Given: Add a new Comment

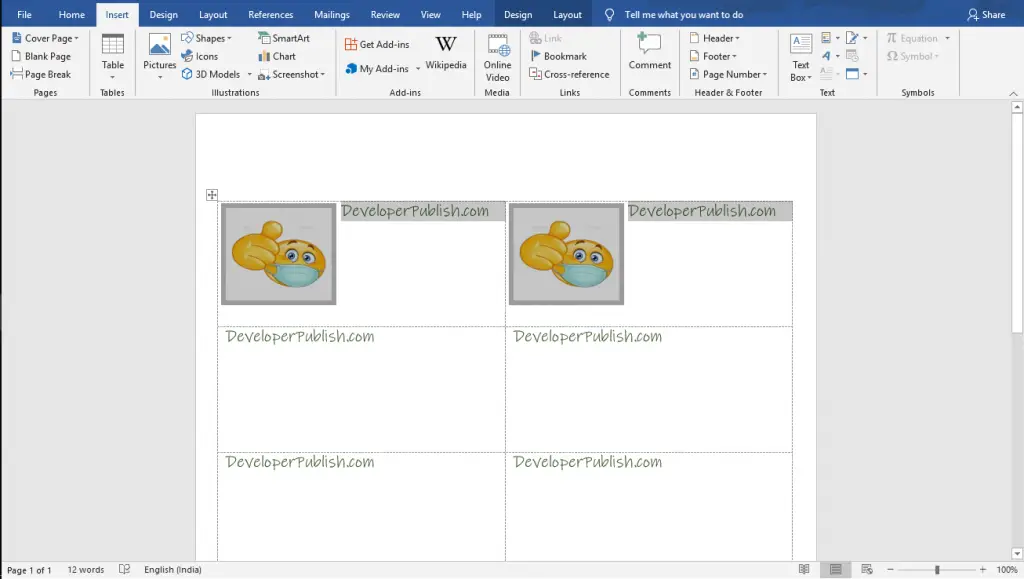Looking at the screenshot, I should point(650,52).
